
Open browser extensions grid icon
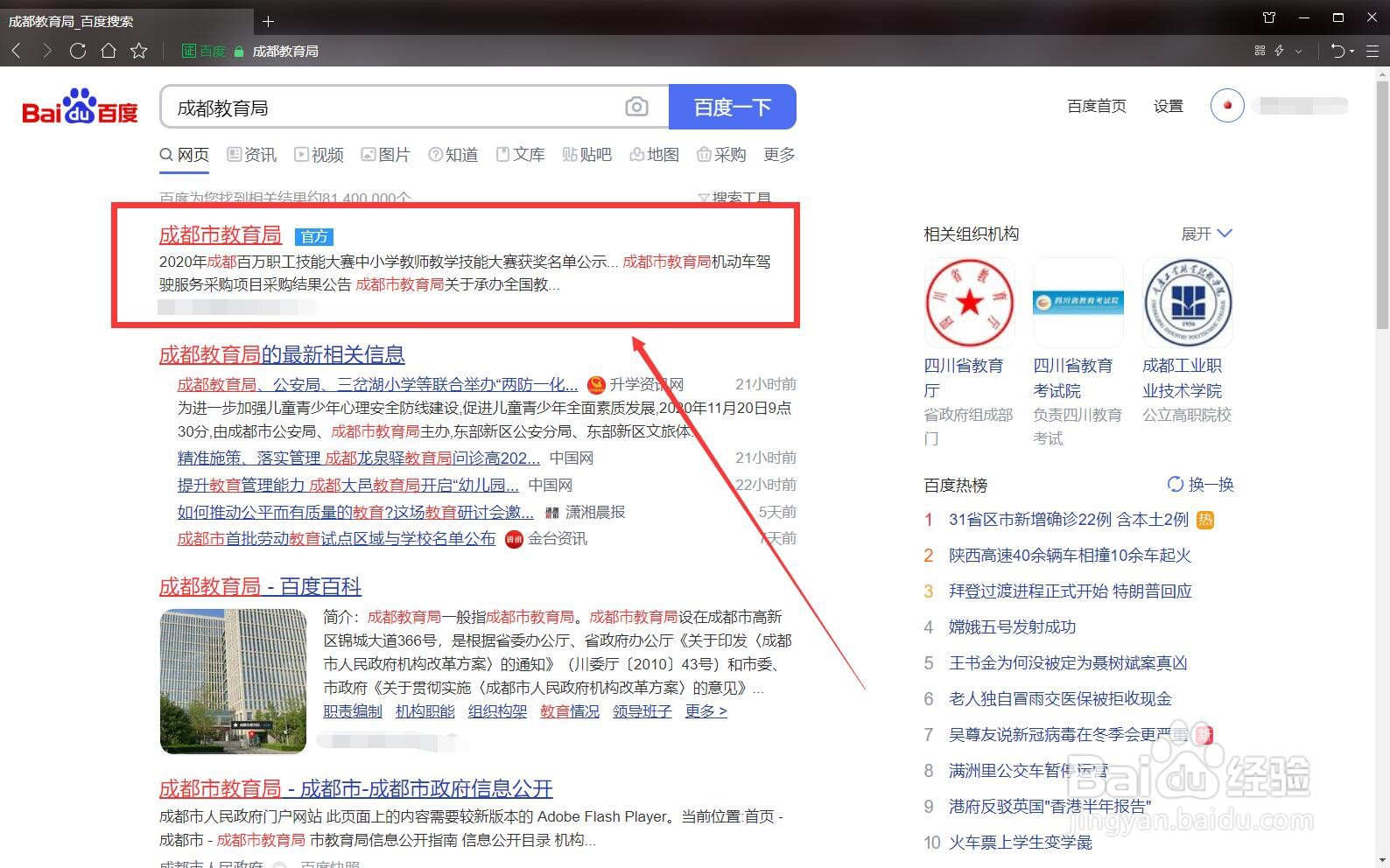(x=1260, y=51)
